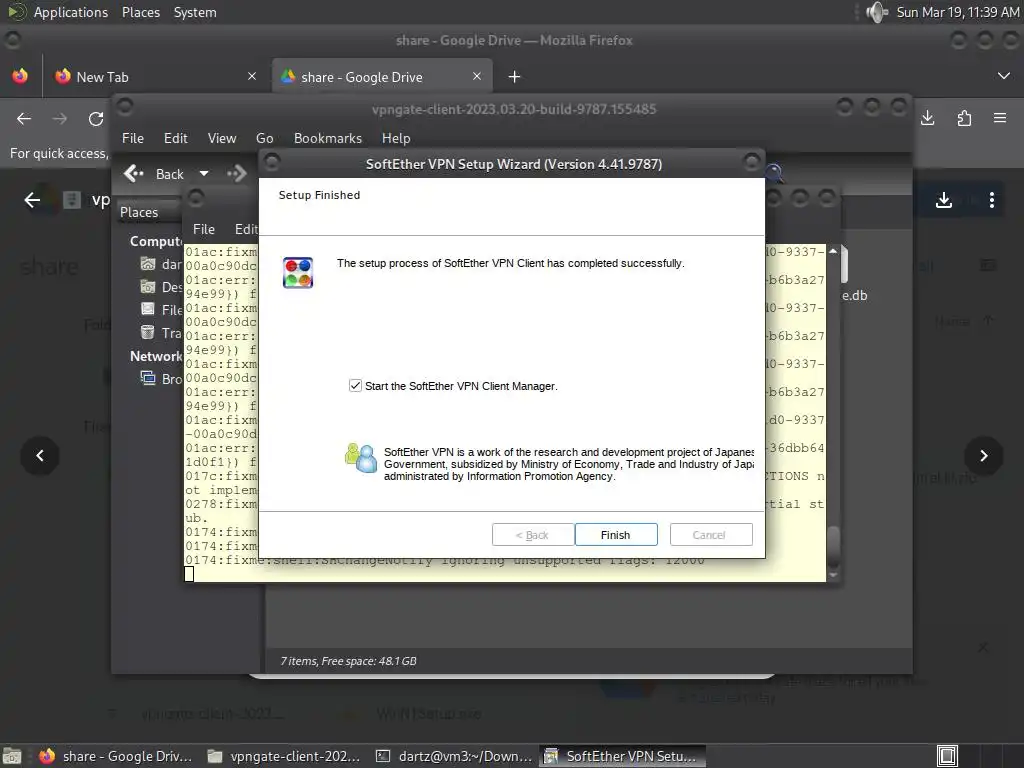Go to the previous file in the Drive preview
The image size is (1024, 768).
40,455
